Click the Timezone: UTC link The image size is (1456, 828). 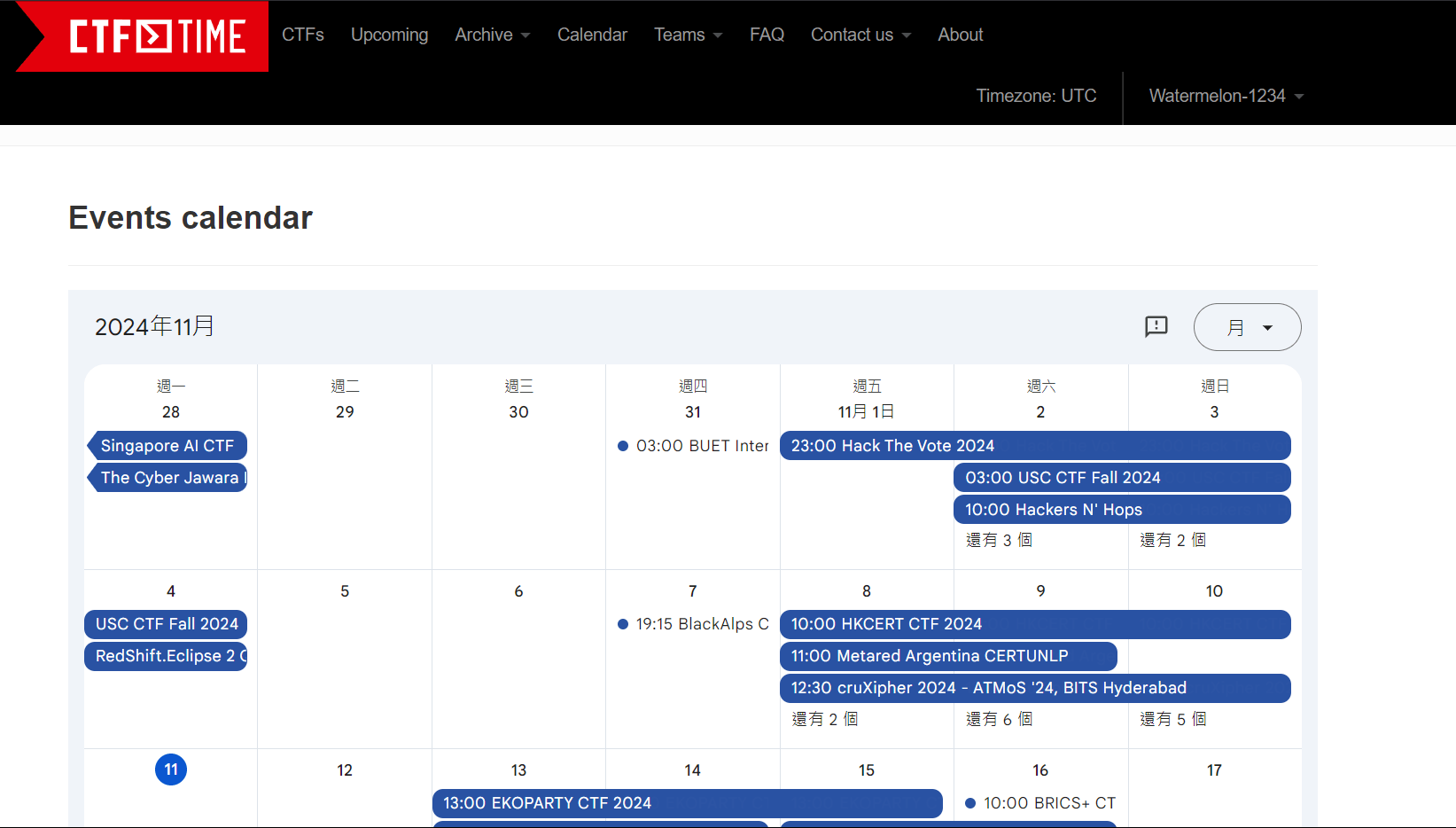coord(1036,96)
